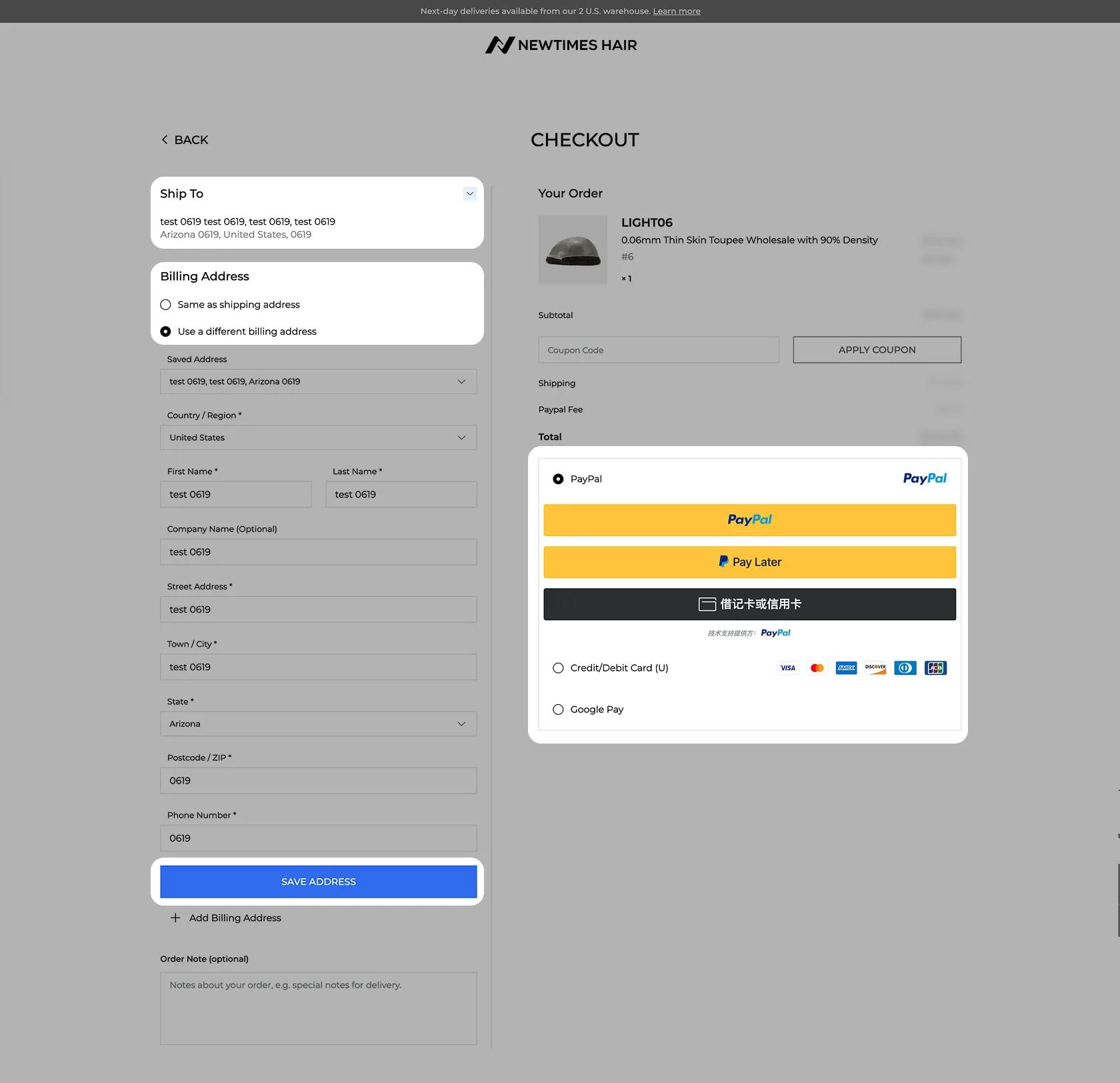The height and width of the screenshot is (1083, 1120).
Task: Click the plus icon beside Add Billing Address
Action: [x=175, y=918]
